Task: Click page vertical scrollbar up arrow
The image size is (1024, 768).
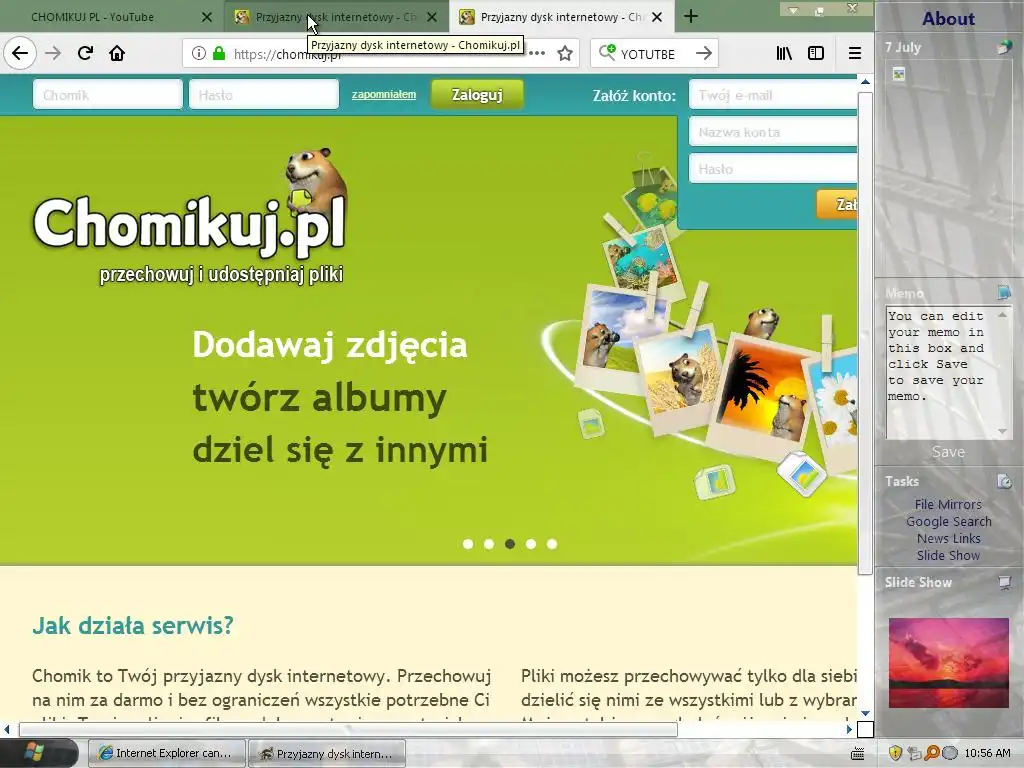Action: pos(865,82)
